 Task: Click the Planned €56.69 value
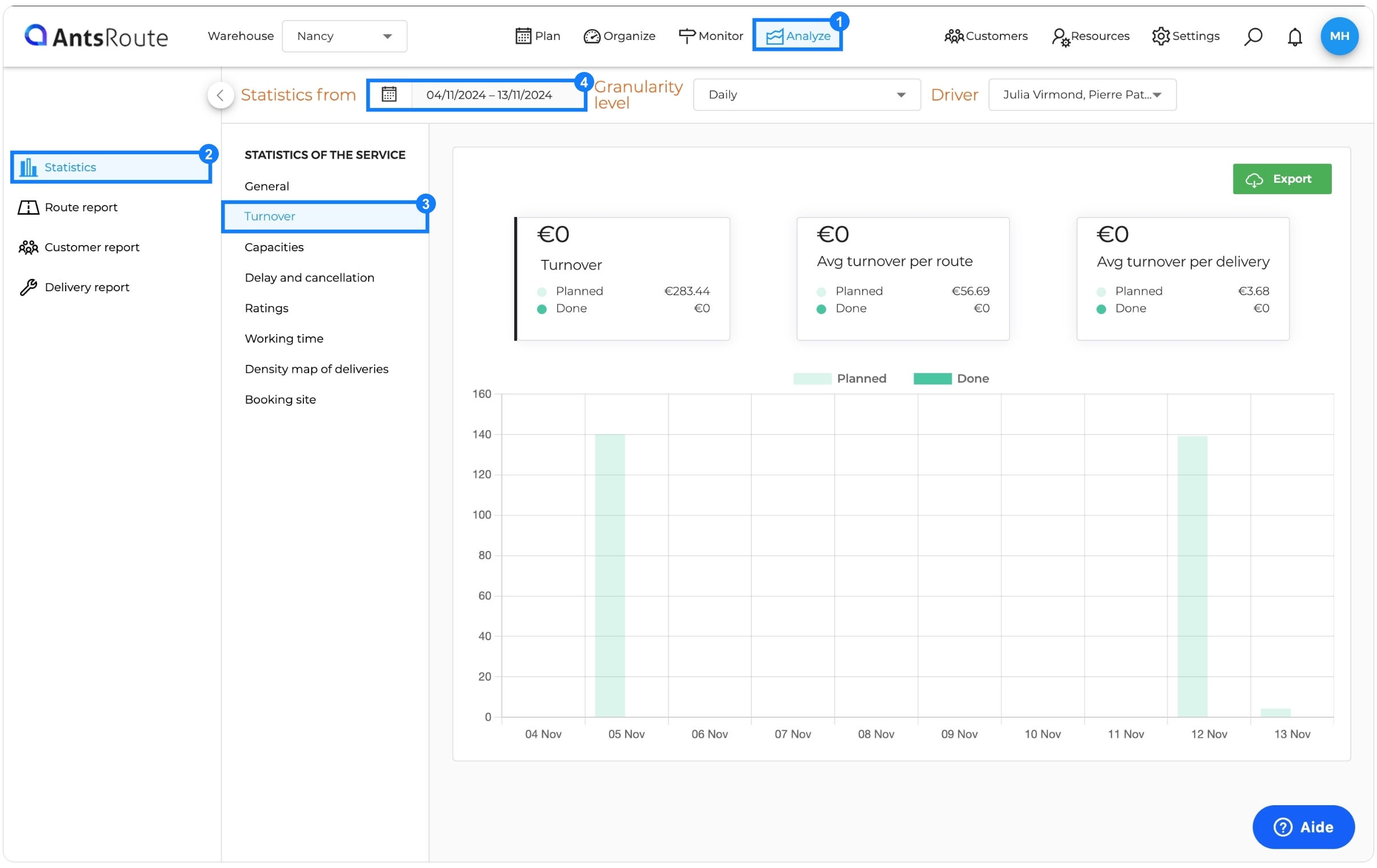click(970, 291)
